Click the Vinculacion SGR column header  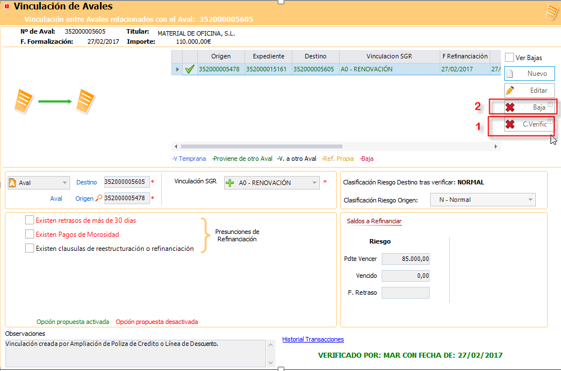click(389, 56)
